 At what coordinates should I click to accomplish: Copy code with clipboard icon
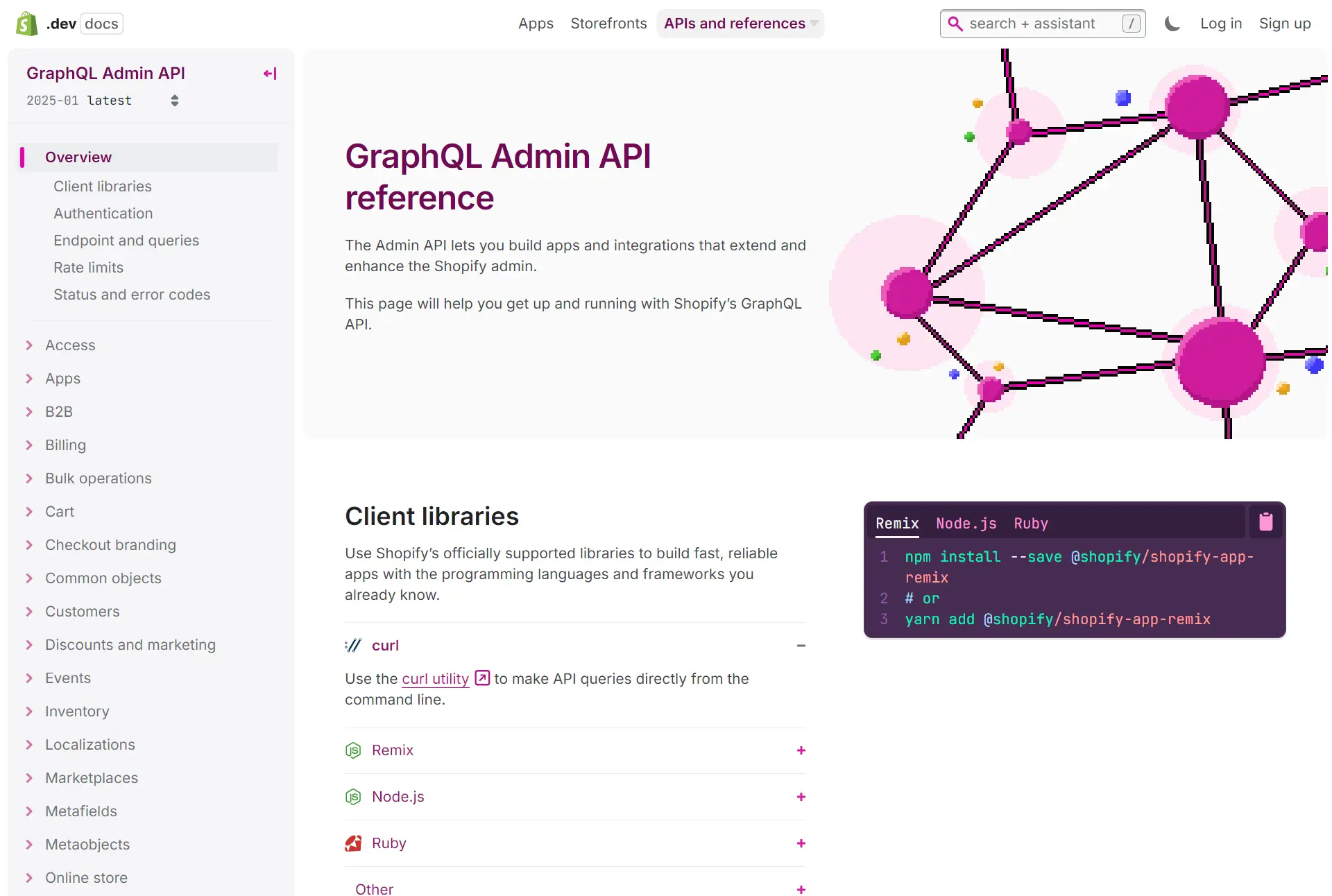(x=1265, y=522)
